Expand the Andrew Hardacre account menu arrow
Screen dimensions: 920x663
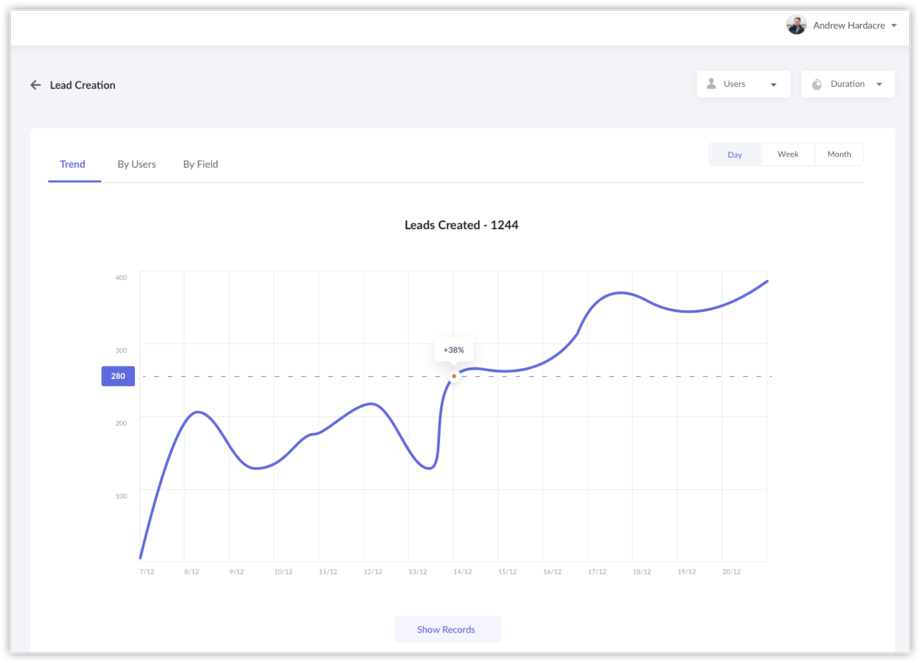[x=894, y=26]
